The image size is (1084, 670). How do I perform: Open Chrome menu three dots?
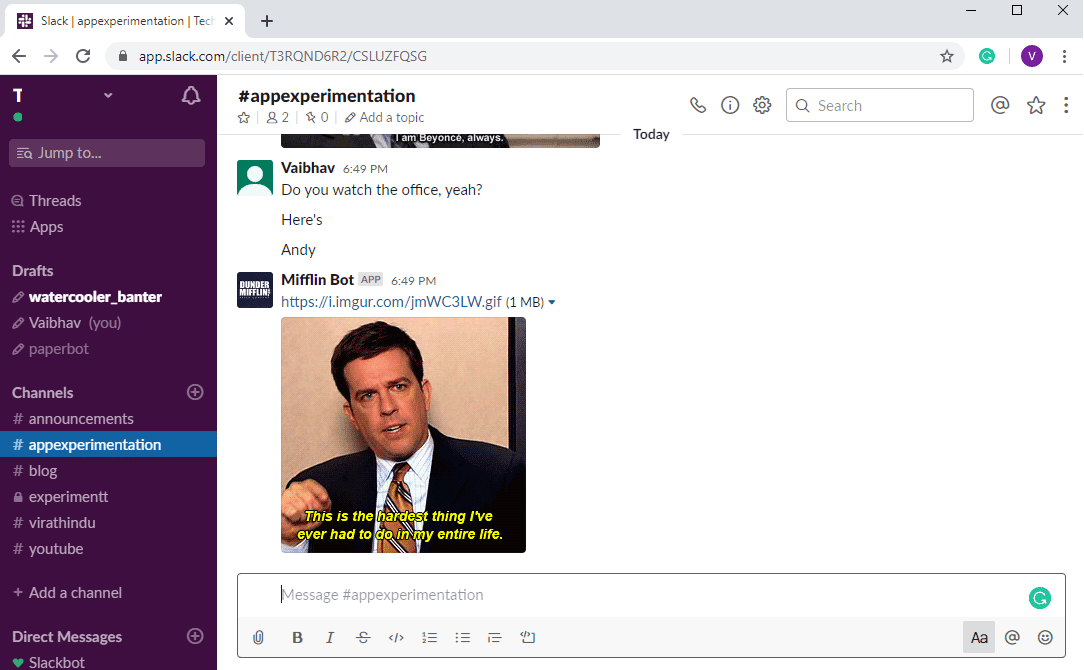[x=1065, y=56]
